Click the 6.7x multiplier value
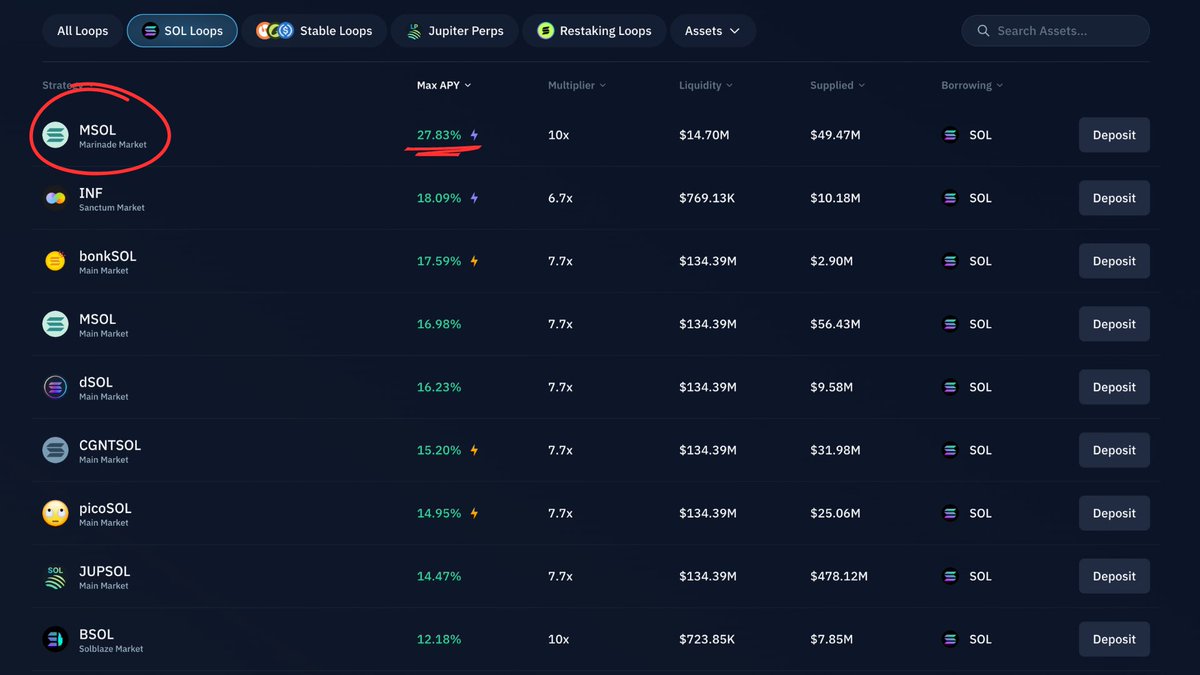The width and height of the screenshot is (1200, 675). coord(559,198)
